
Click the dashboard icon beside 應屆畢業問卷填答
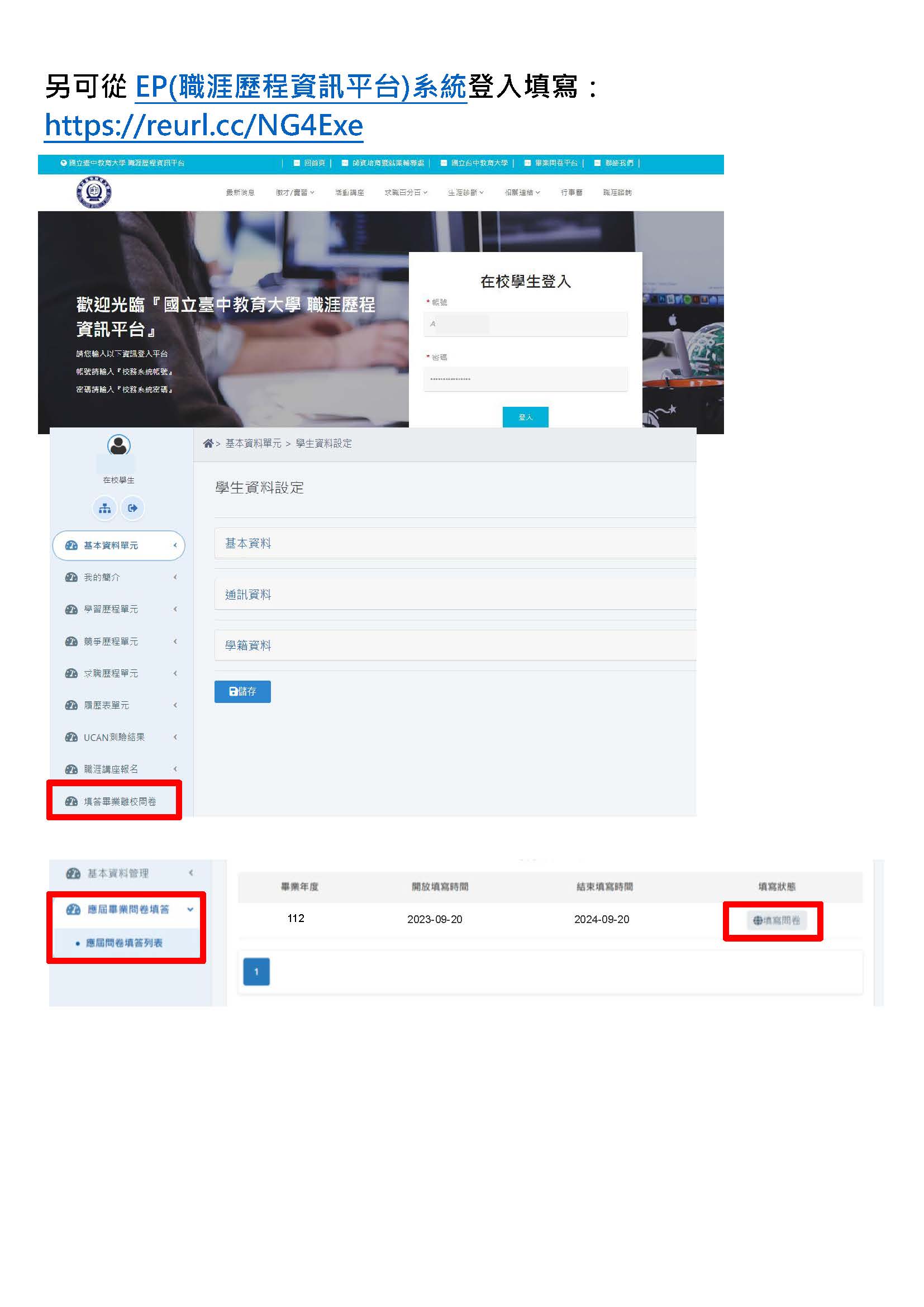73,909
